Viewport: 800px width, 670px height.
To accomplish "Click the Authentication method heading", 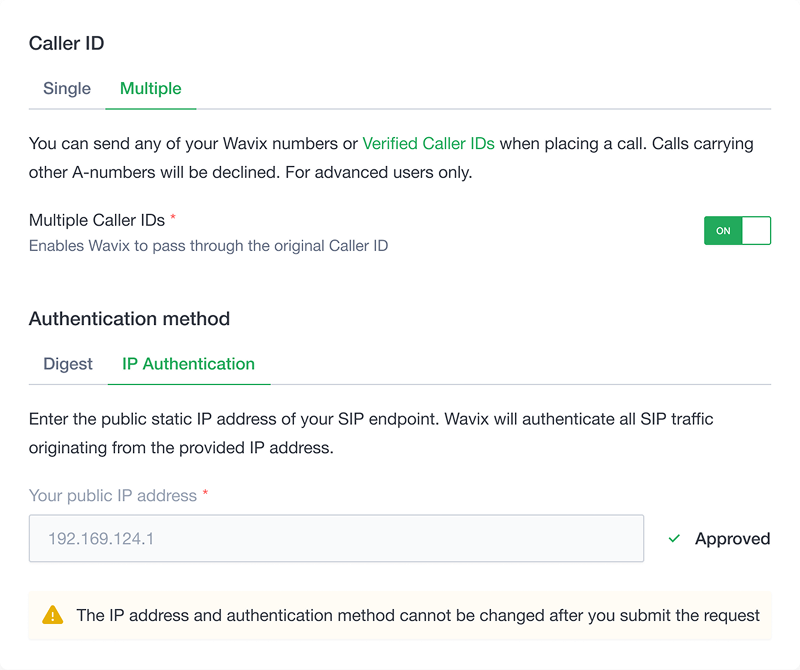I will pos(129,319).
